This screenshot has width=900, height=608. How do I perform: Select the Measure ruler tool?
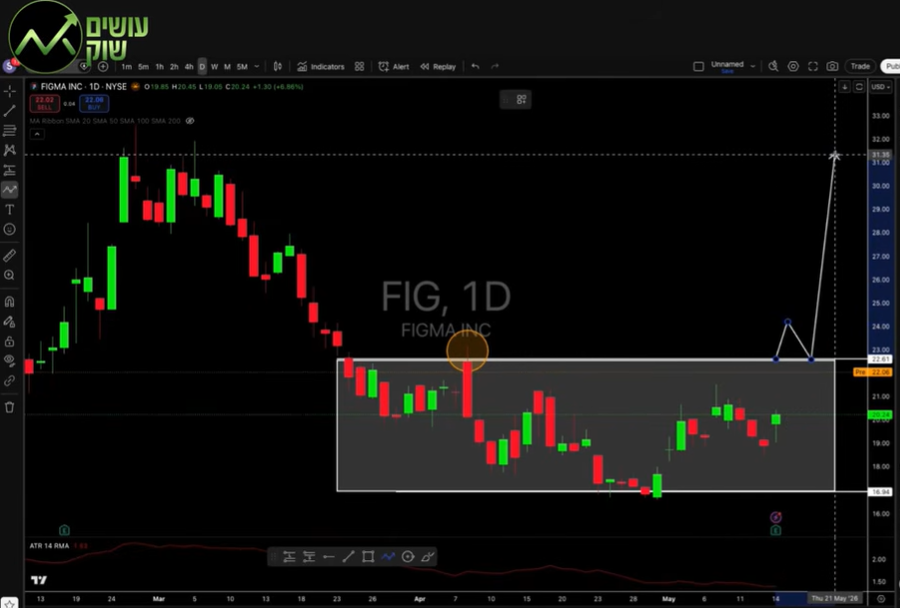[10, 255]
